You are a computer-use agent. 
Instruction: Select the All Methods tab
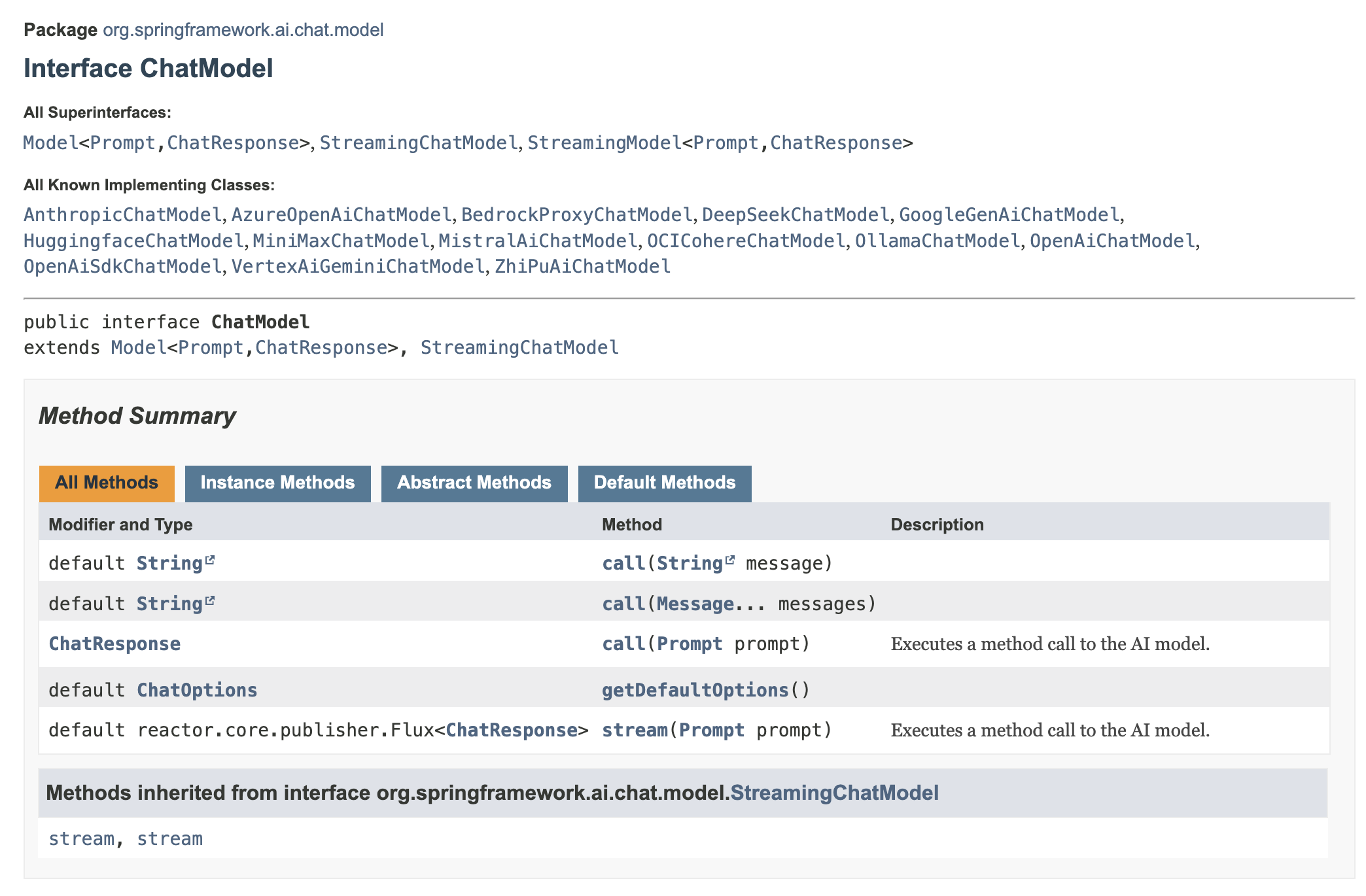(107, 483)
